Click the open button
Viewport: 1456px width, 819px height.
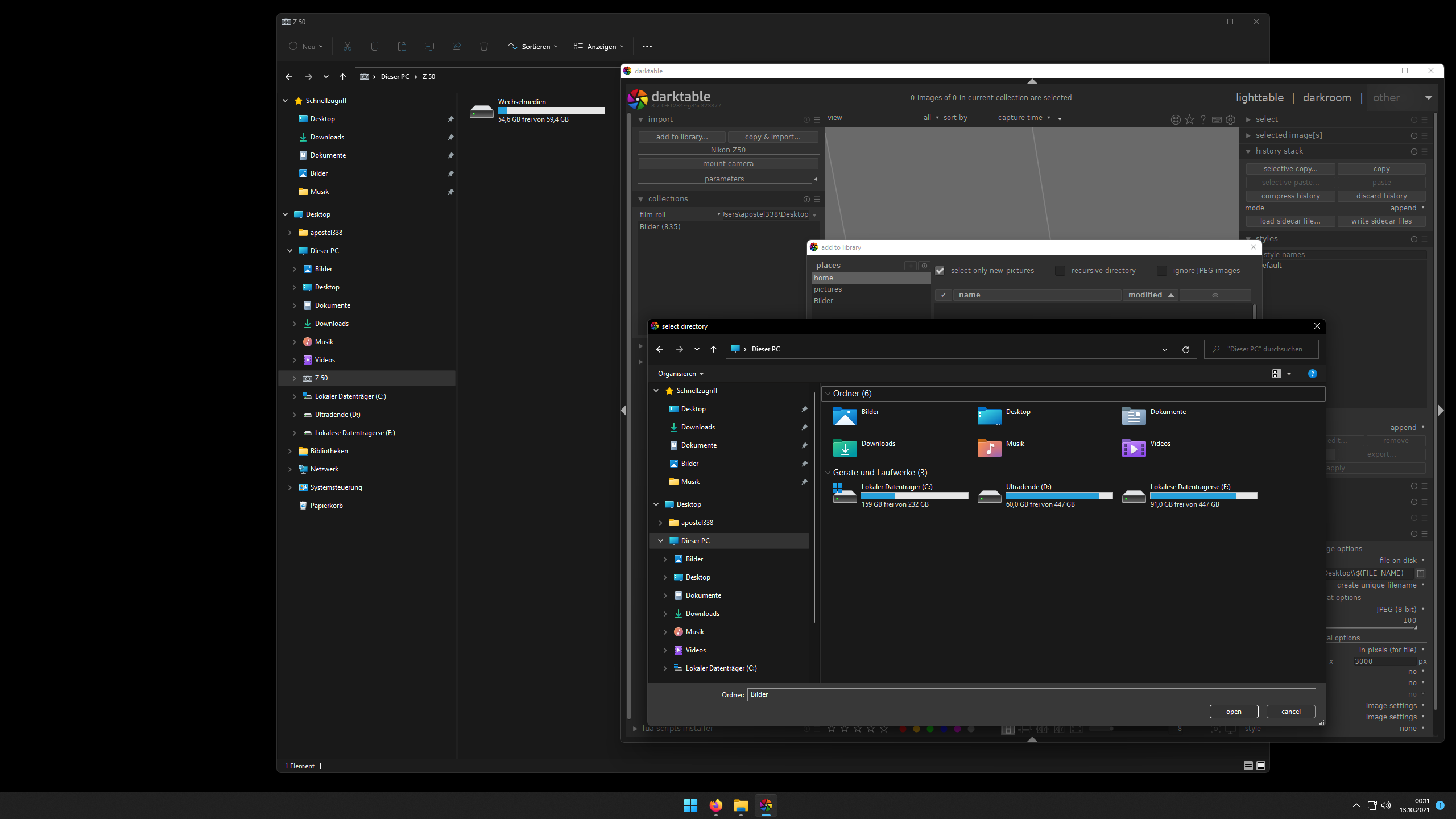point(1234,712)
